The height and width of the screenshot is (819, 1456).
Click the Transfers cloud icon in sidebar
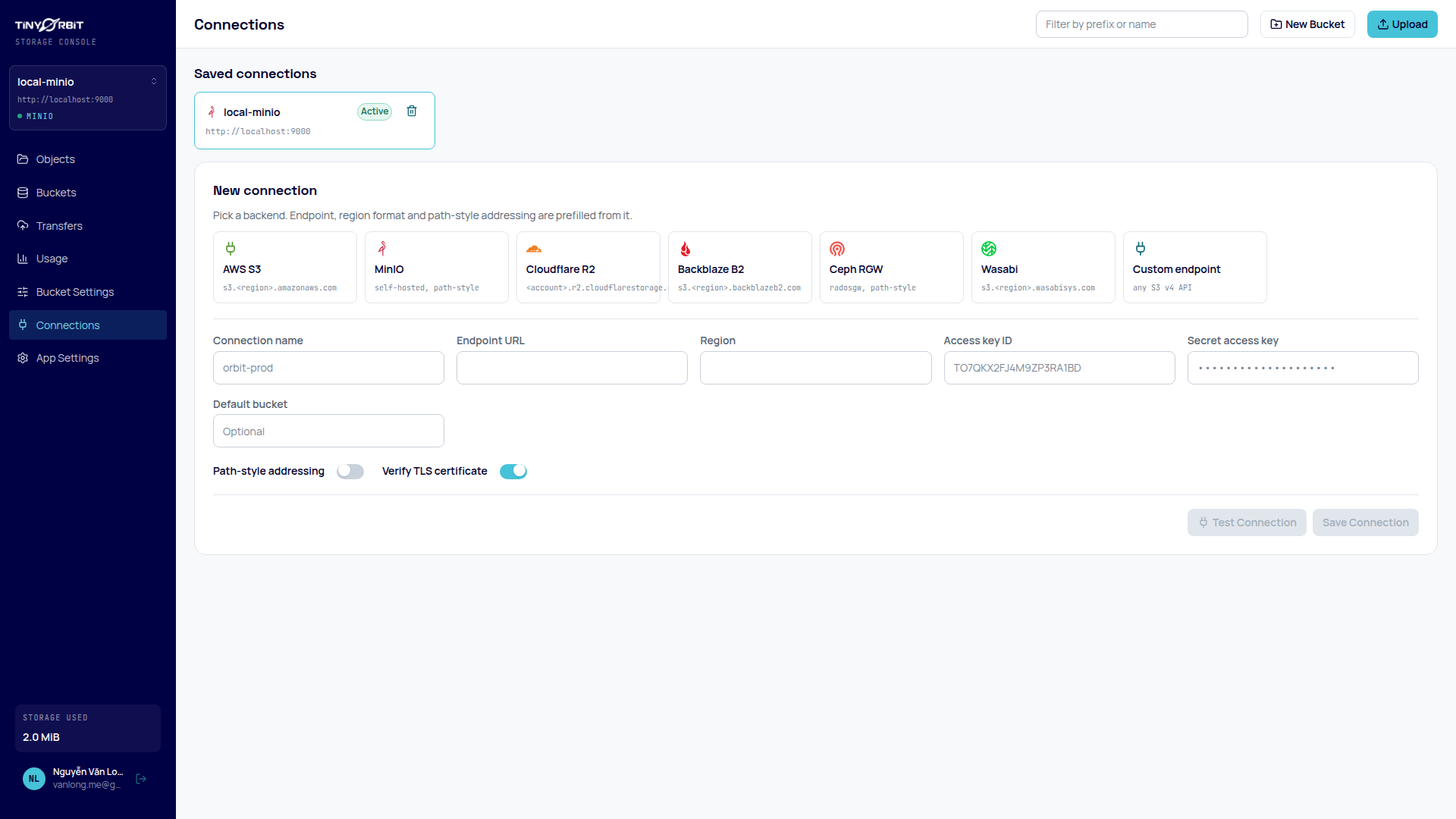click(x=23, y=226)
